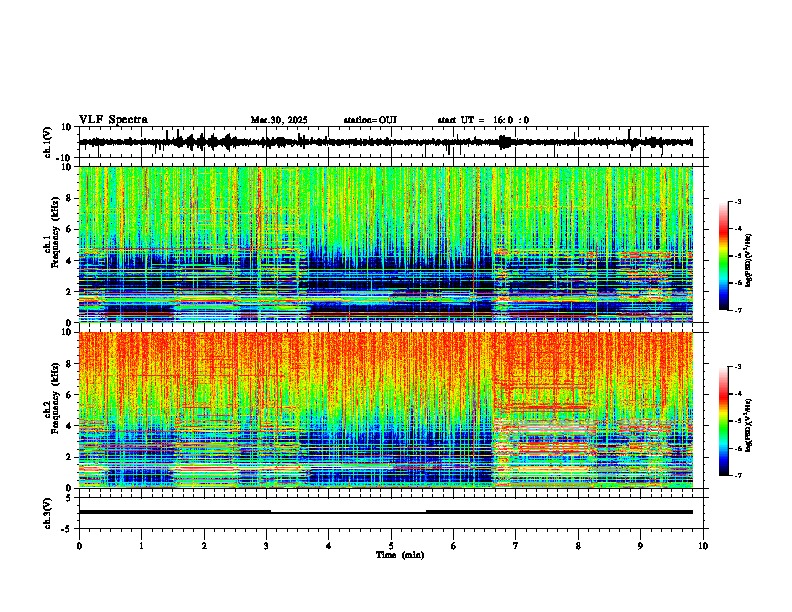This screenshot has height=612, width=792.
Task: Click the "-5" tick on ch.3(V) axis
Action: 68,529
